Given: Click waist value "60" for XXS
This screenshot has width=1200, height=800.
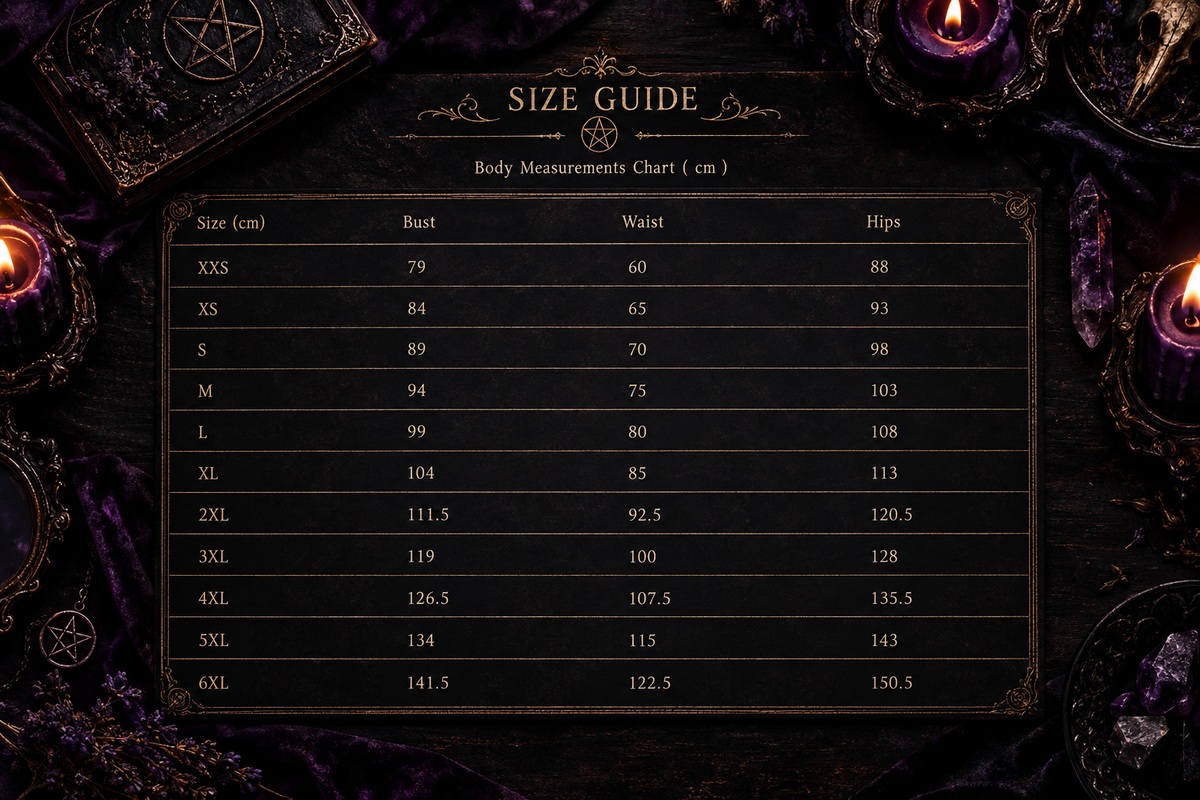Looking at the screenshot, I should [637, 267].
